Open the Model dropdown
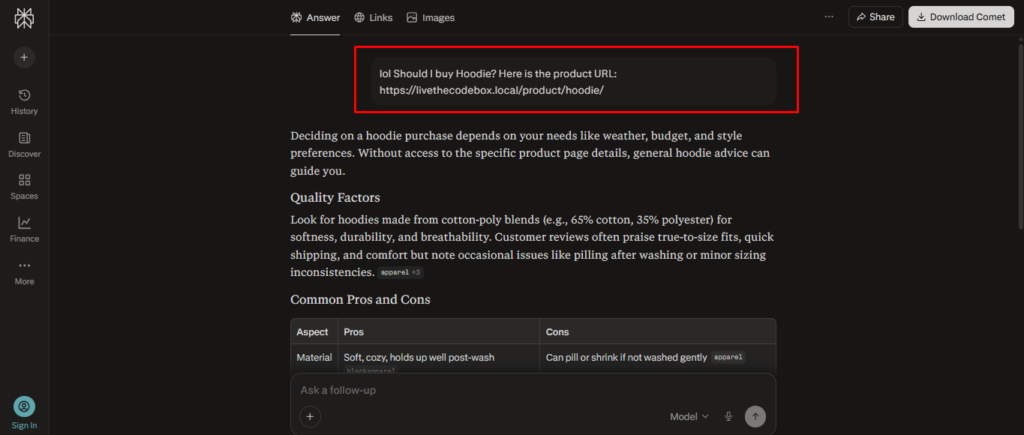This screenshot has width=1024, height=435. click(x=689, y=416)
